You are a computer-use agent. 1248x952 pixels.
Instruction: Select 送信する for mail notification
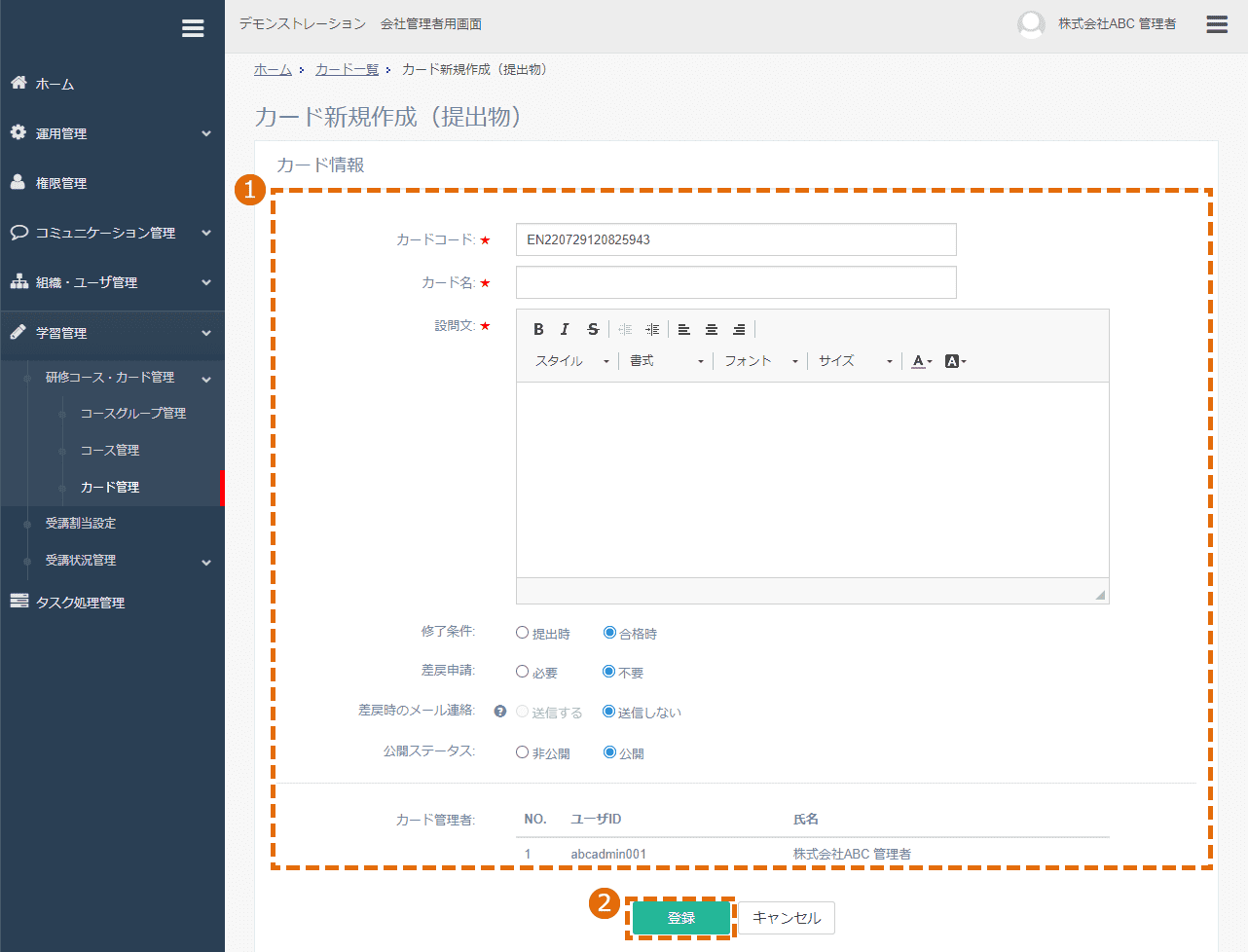[523, 712]
